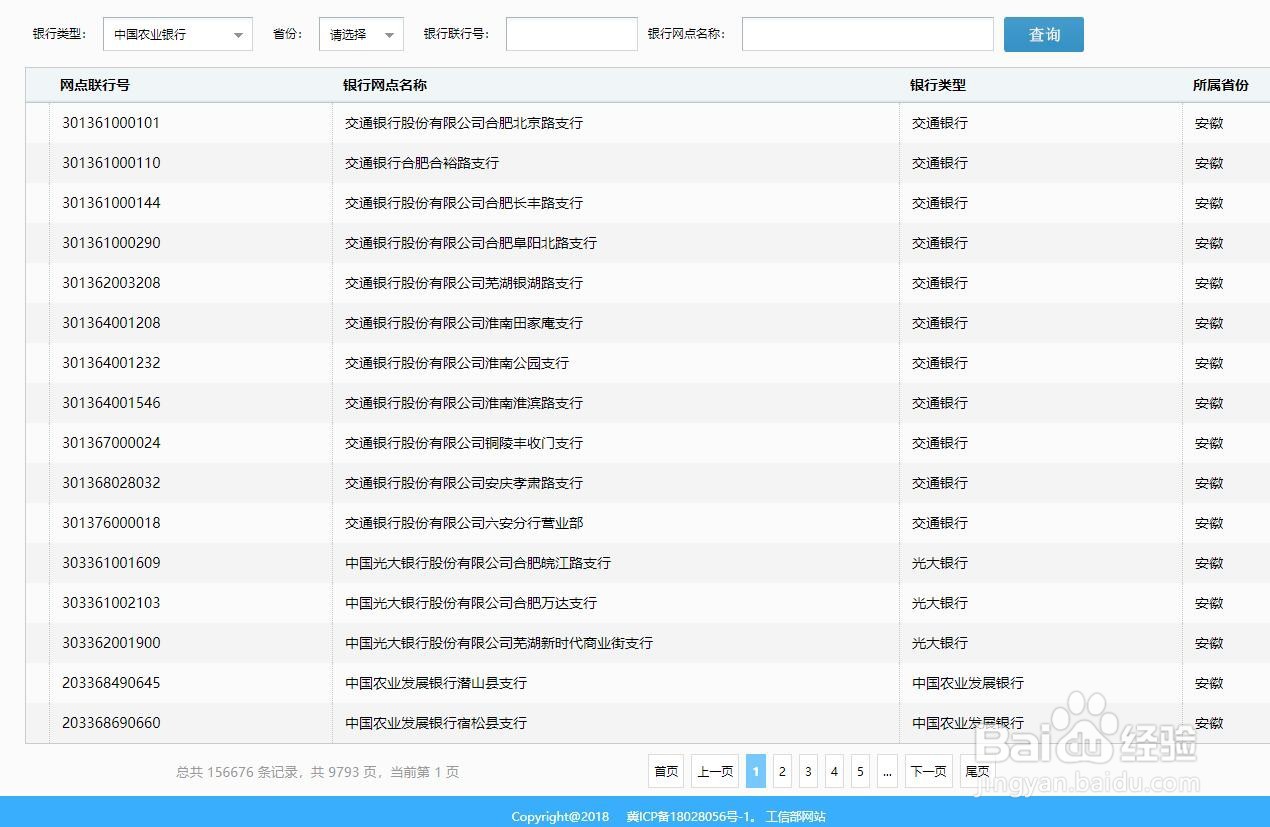Jump to the 尾页 last page

[x=977, y=771]
